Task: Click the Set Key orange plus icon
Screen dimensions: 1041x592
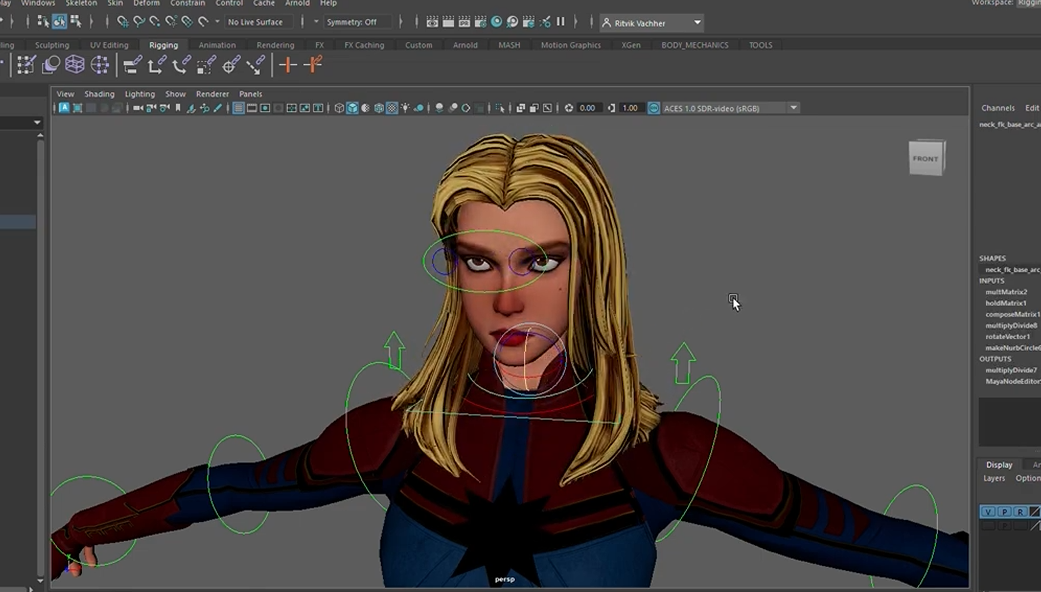Action: point(287,64)
